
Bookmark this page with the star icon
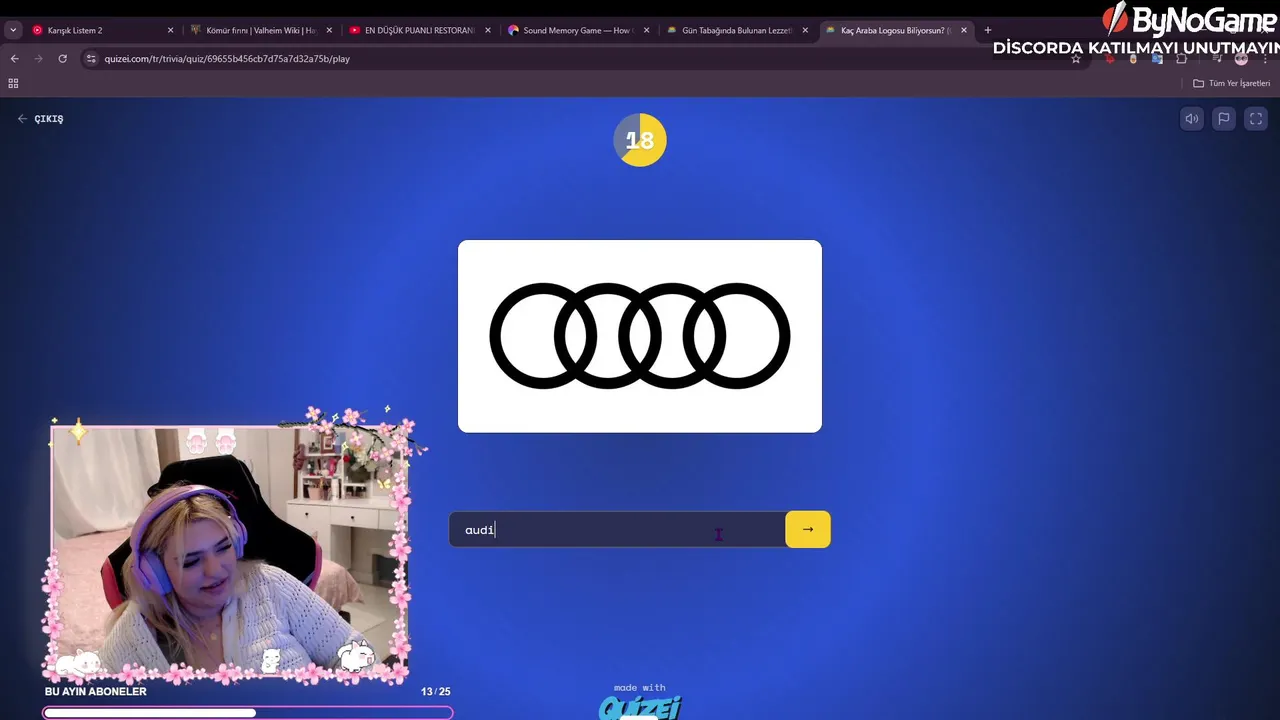(x=1076, y=59)
